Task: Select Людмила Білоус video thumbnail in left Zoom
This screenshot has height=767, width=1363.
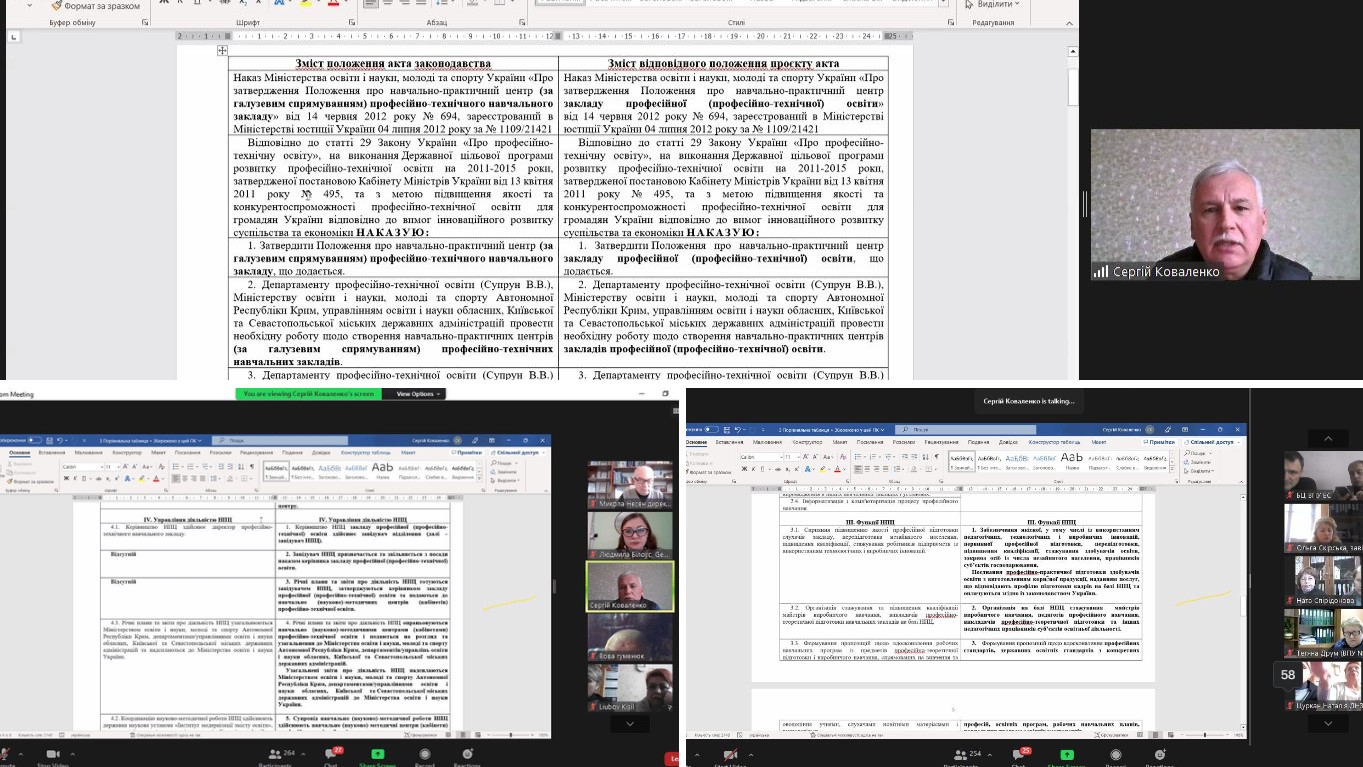Action: coord(629,536)
